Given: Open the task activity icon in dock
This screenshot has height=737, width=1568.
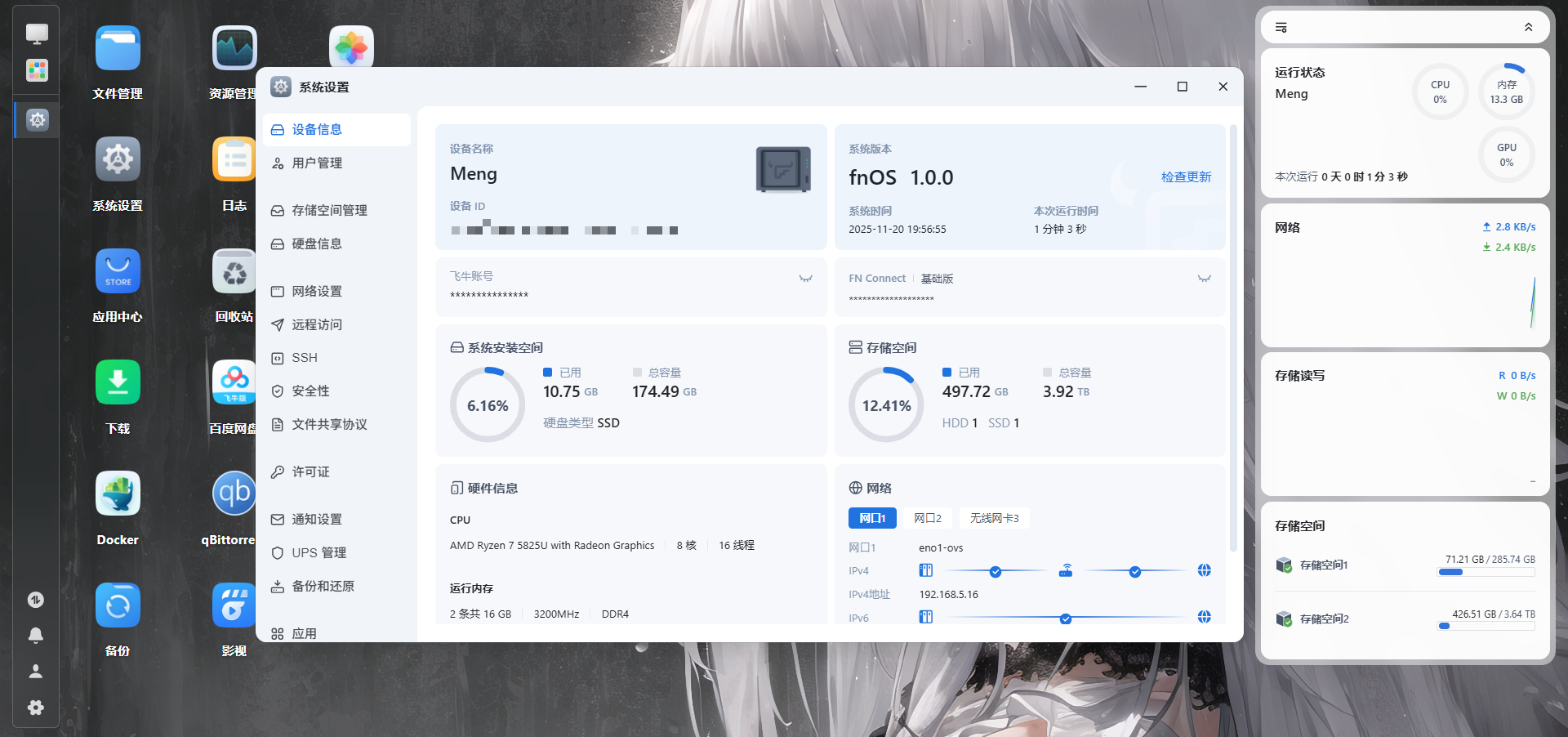Looking at the screenshot, I should coord(36,600).
